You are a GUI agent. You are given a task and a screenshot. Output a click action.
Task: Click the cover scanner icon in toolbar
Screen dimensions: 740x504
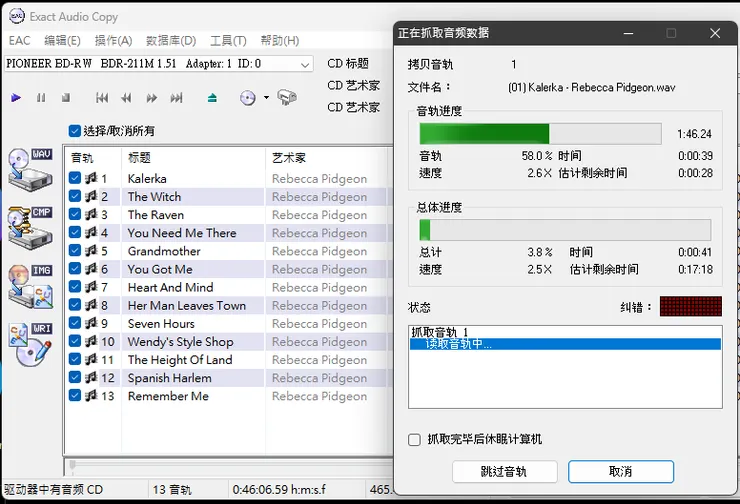point(287,97)
